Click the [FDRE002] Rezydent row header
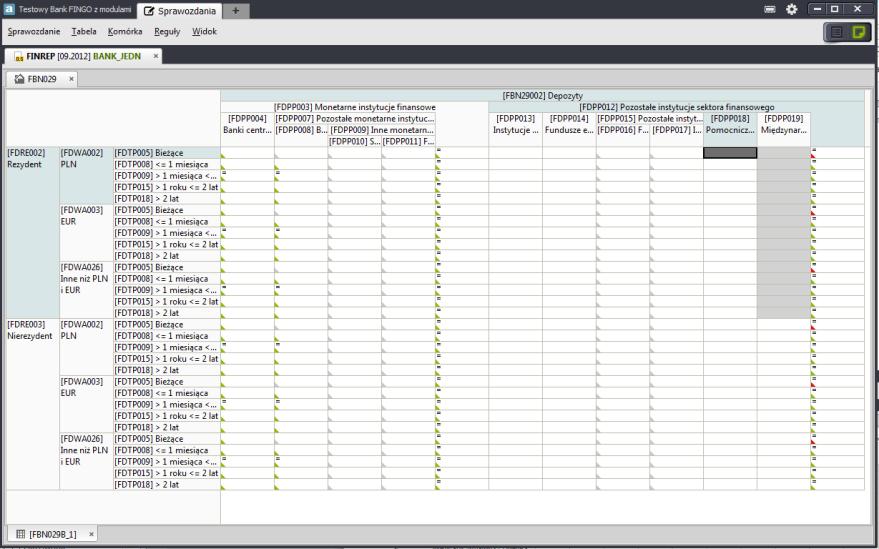Viewport: 879px width, 549px height. pyautogui.click(x=33, y=233)
